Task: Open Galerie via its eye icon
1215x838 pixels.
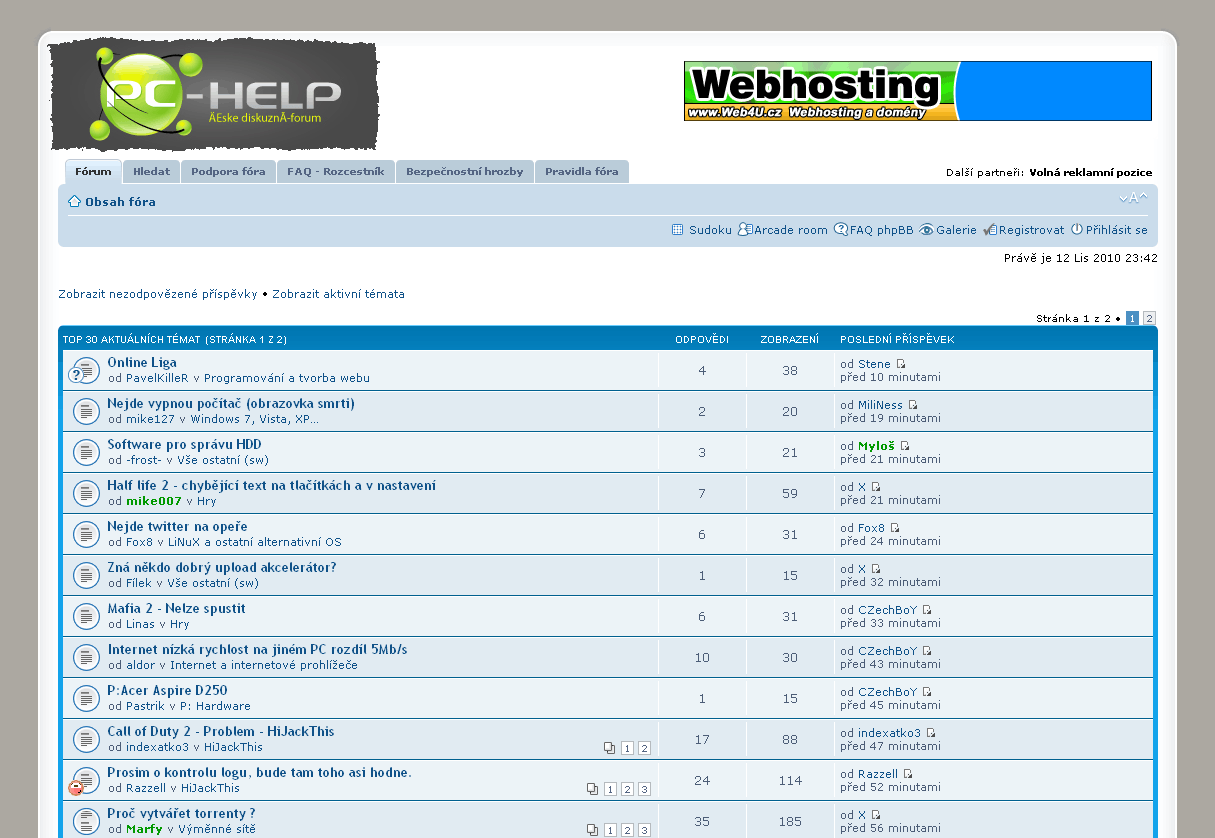Action: tap(926, 230)
